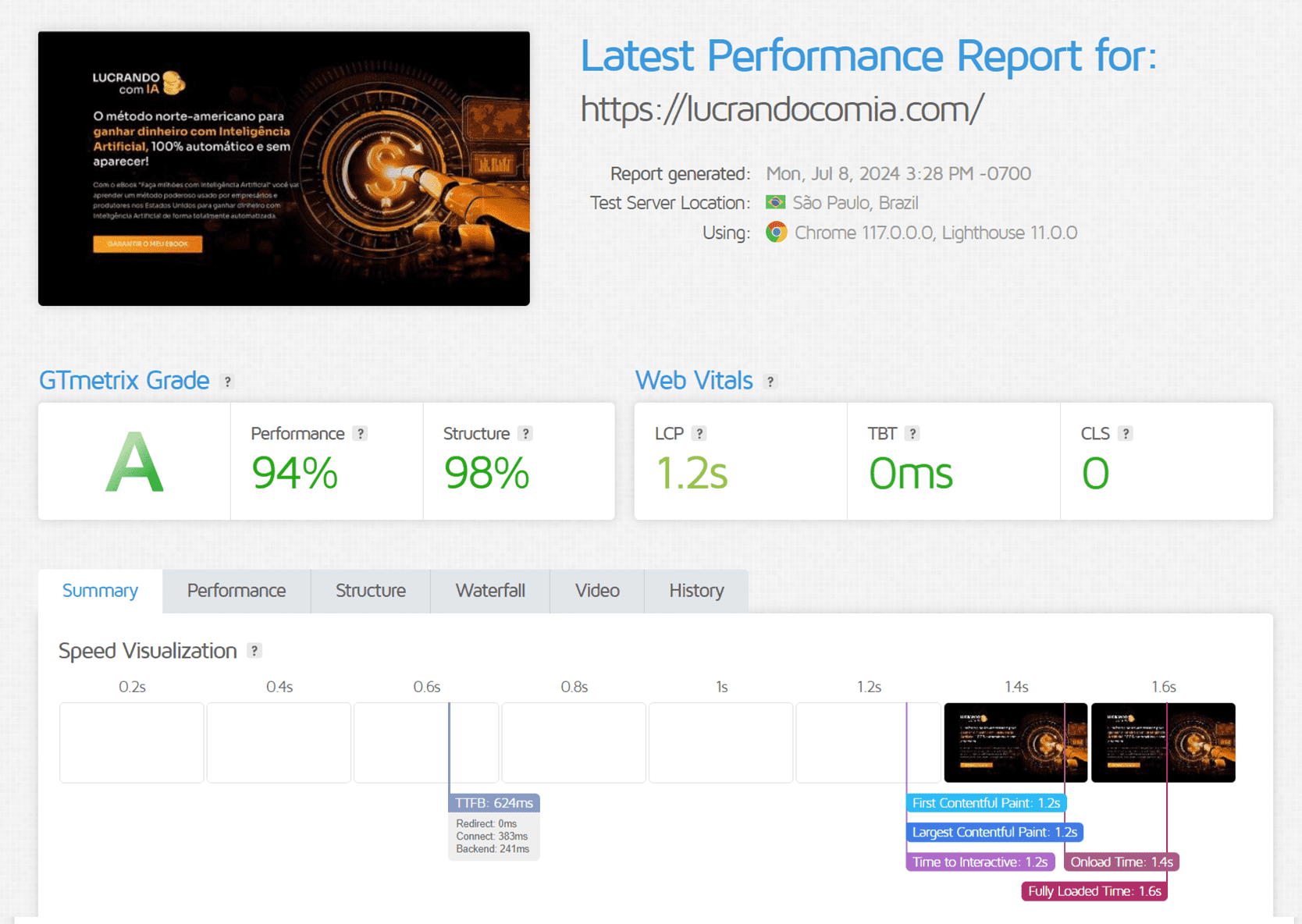
Task: Click Largest Contentful Paint: 1.2s marker
Action: pyautogui.click(x=994, y=832)
